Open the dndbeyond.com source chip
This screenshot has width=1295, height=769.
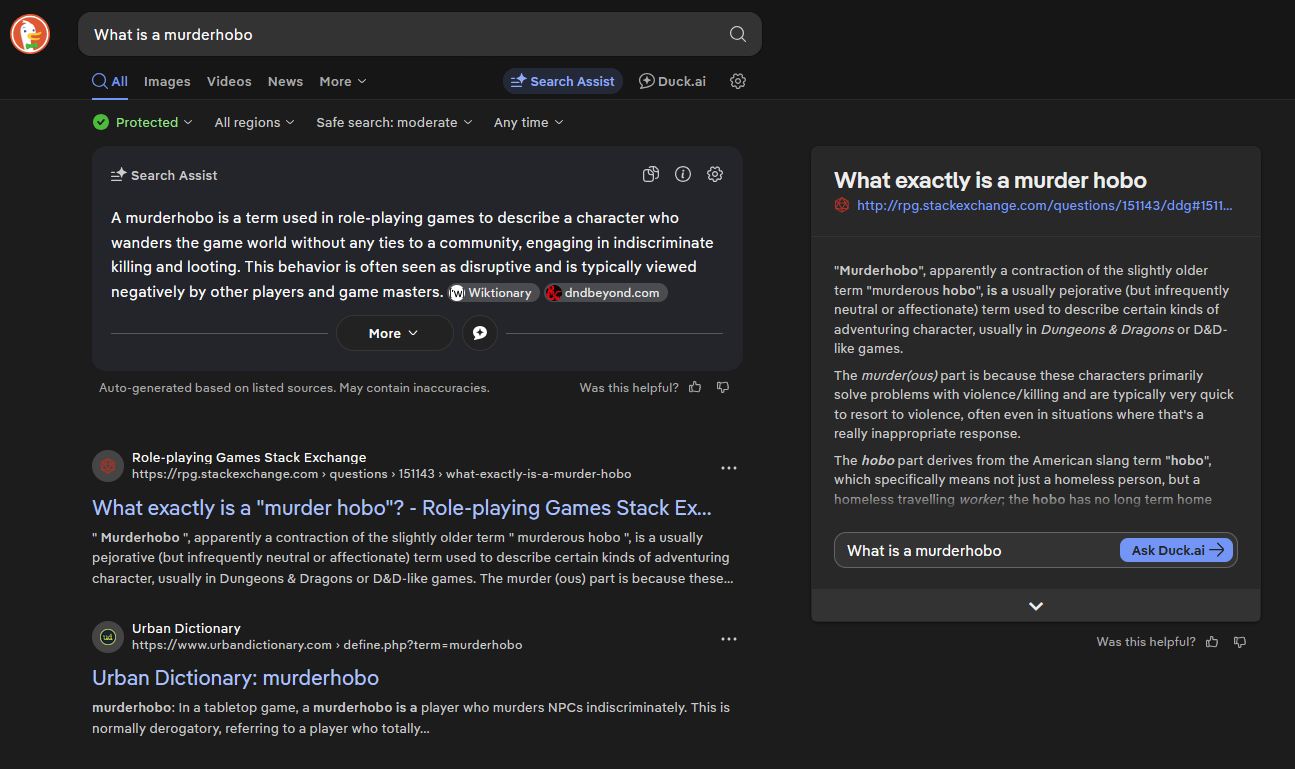coord(606,293)
